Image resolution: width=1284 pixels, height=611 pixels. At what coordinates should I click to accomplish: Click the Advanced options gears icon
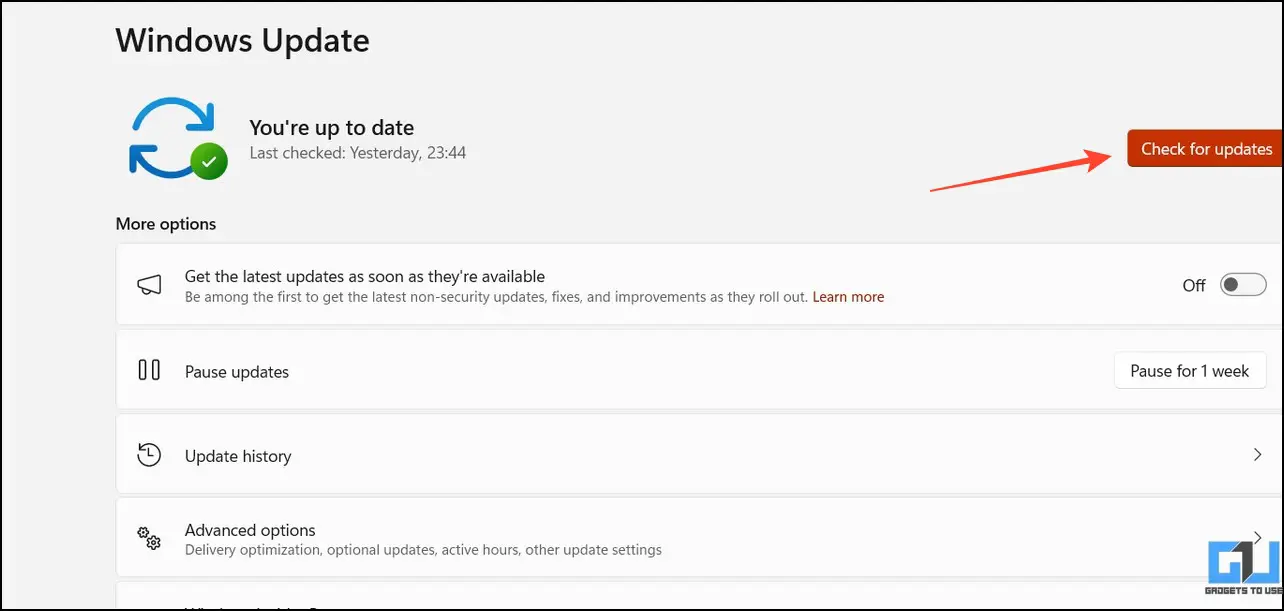[149, 538]
